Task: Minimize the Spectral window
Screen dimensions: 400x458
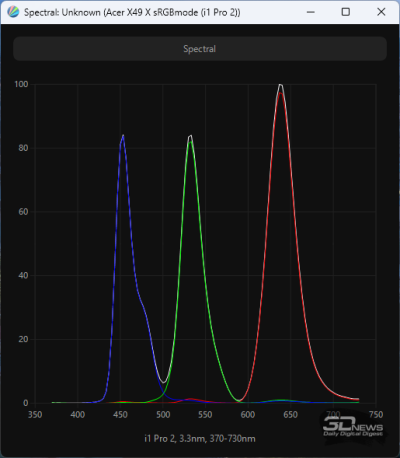Action: pos(311,12)
